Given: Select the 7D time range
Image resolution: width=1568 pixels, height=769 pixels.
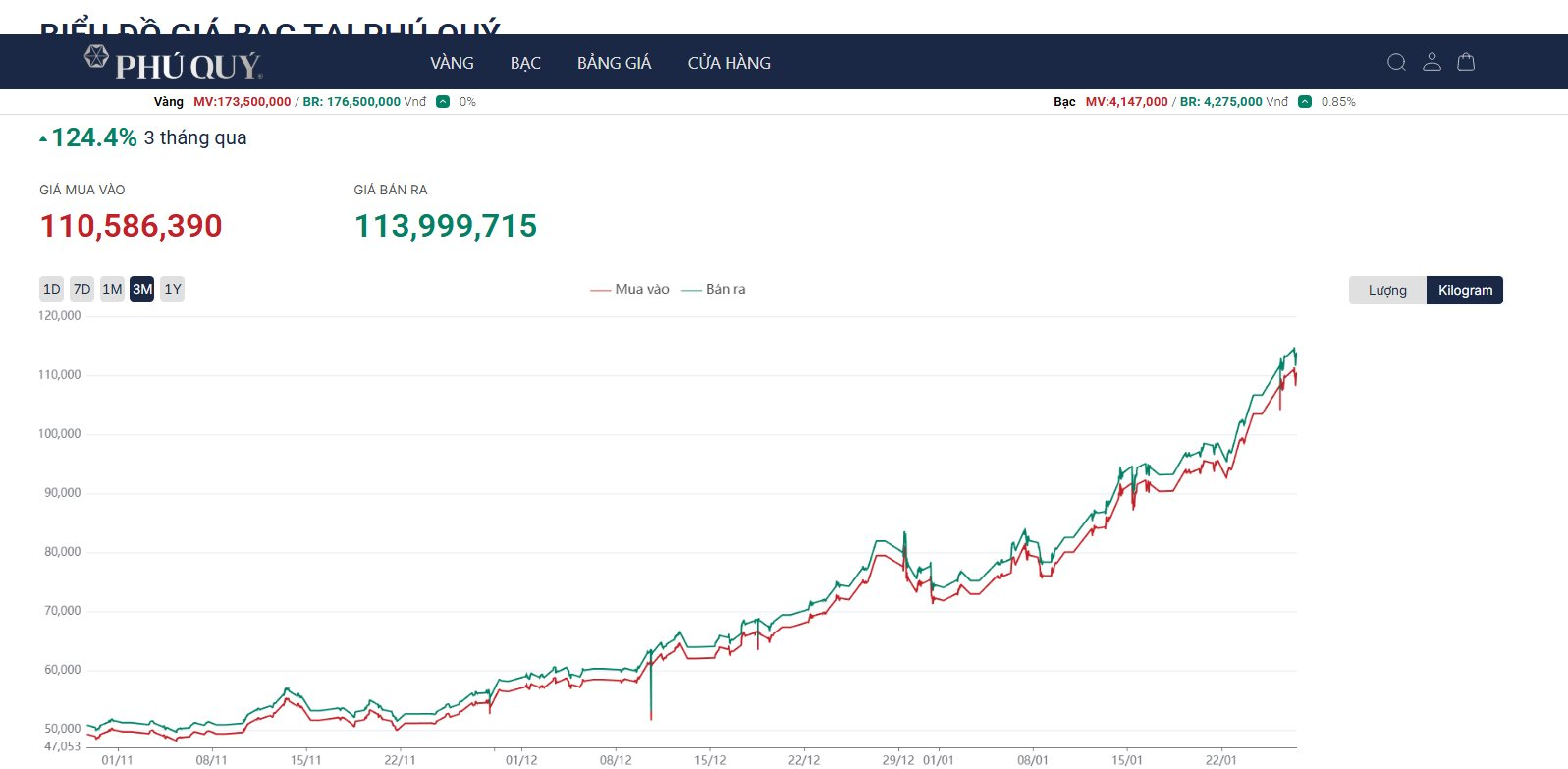Looking at the screenshot, I should (x=82, y=289).
